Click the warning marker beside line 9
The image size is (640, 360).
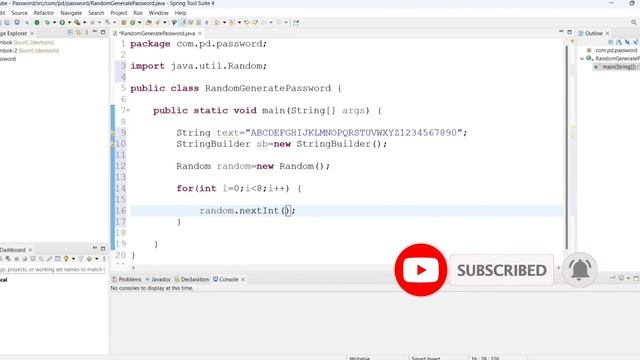113,133
